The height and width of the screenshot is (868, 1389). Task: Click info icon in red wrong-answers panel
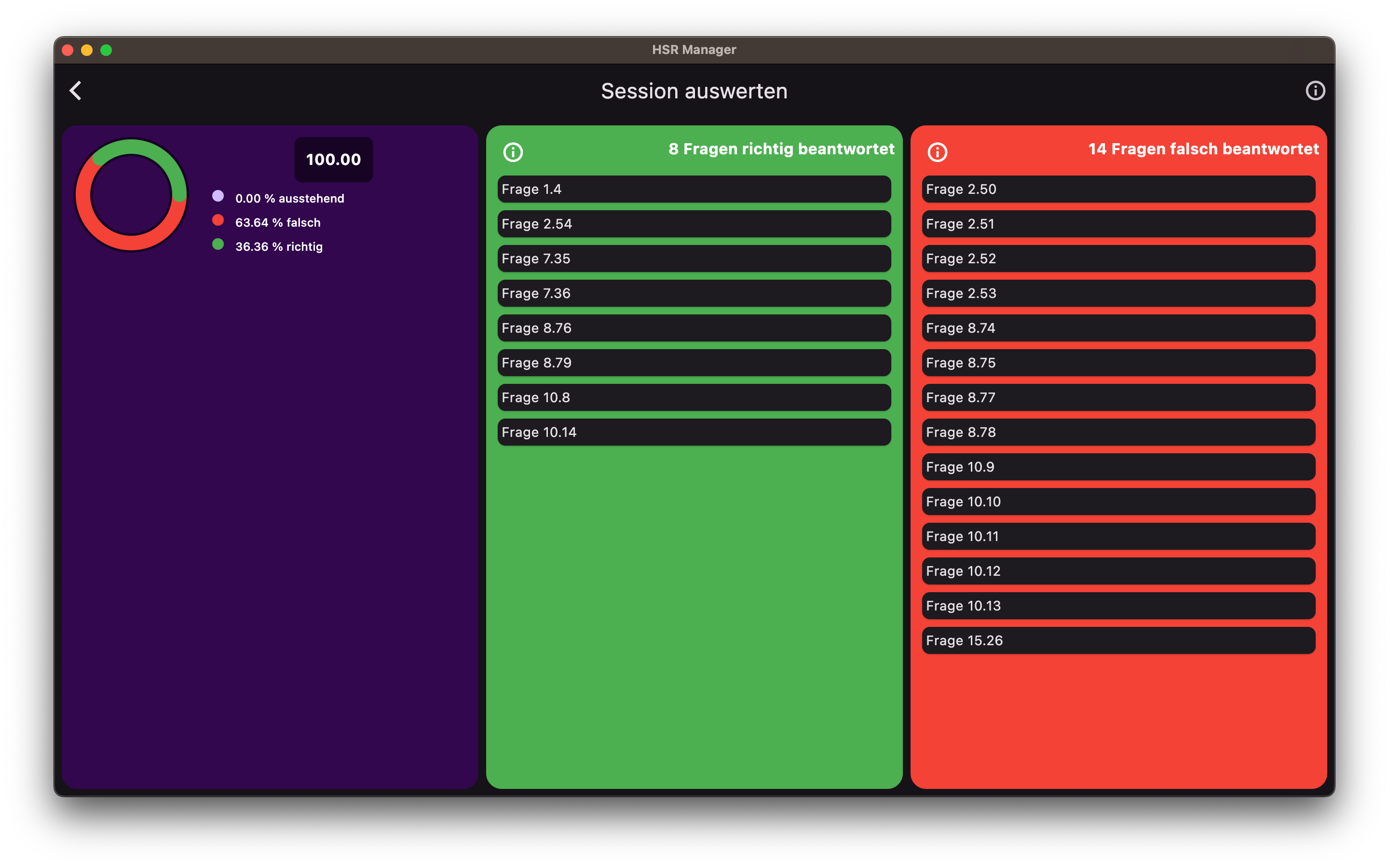(x=937, y=152)
